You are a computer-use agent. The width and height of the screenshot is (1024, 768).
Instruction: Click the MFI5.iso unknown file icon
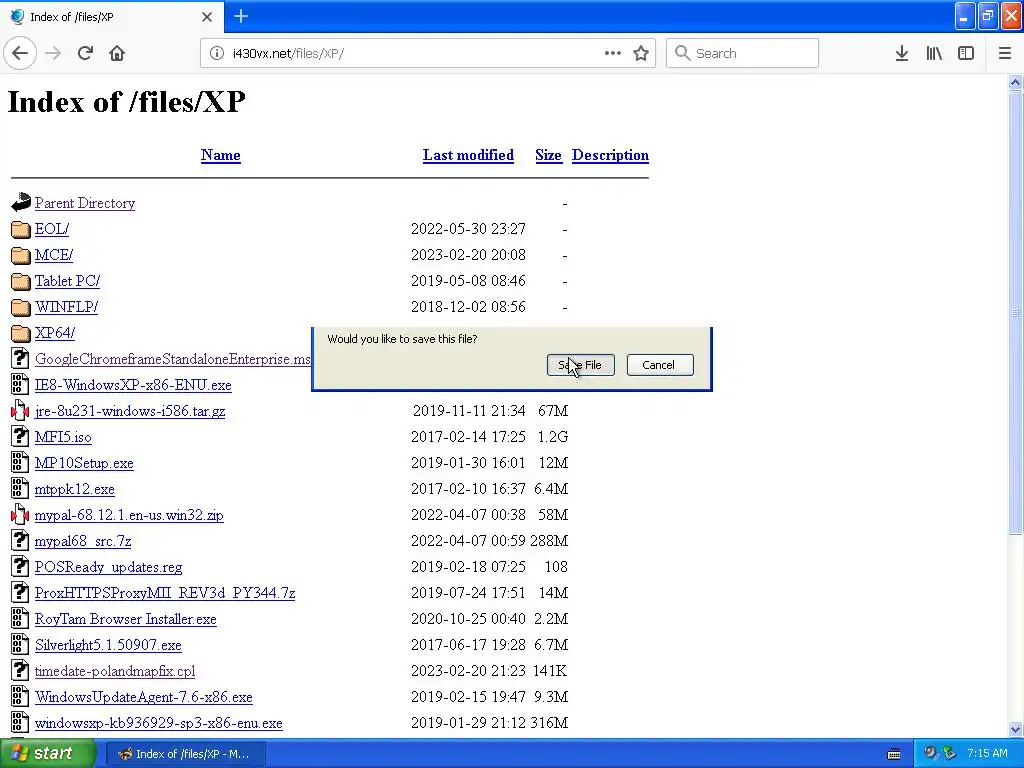[20, 436]
